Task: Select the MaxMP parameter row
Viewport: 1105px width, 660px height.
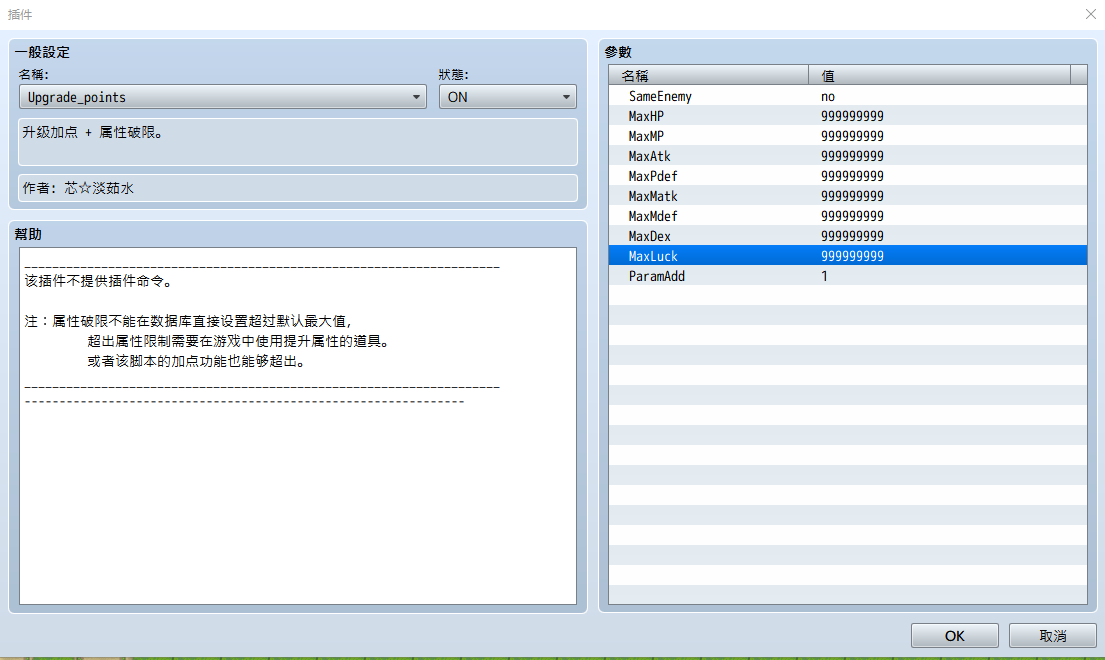Action: pyautogui.click(x=848, y=136)
